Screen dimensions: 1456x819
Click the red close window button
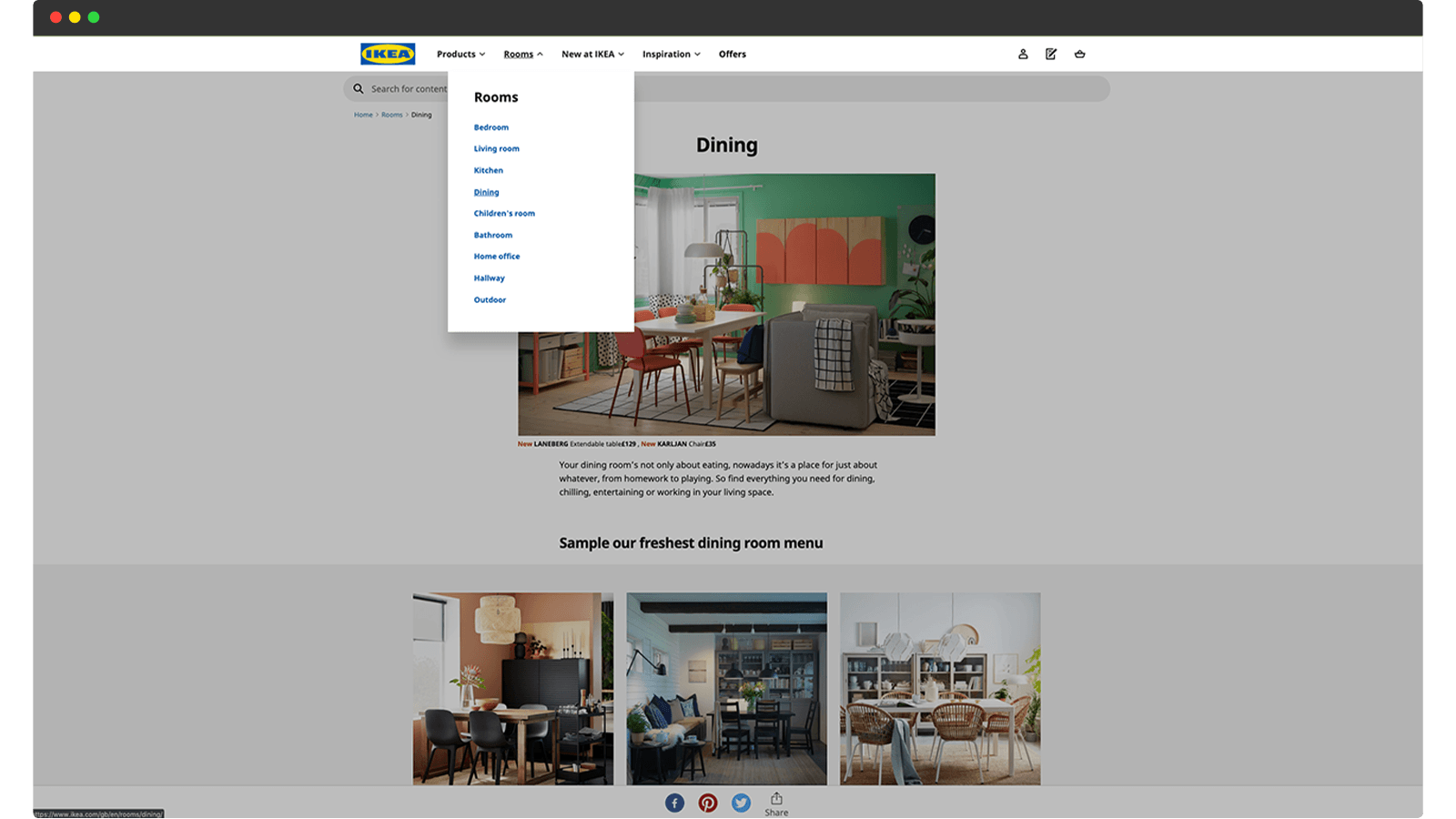(56, 17)
